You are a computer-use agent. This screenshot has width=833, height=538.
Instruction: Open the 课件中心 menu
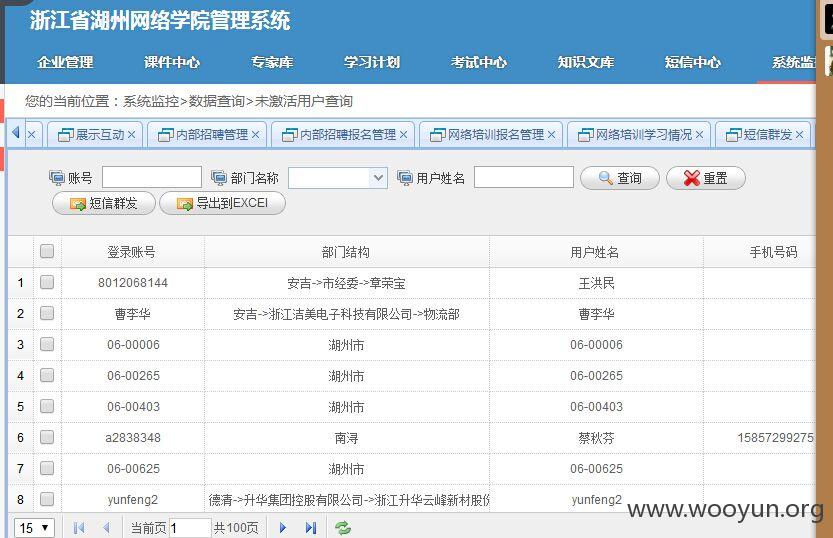pos(172,62)
